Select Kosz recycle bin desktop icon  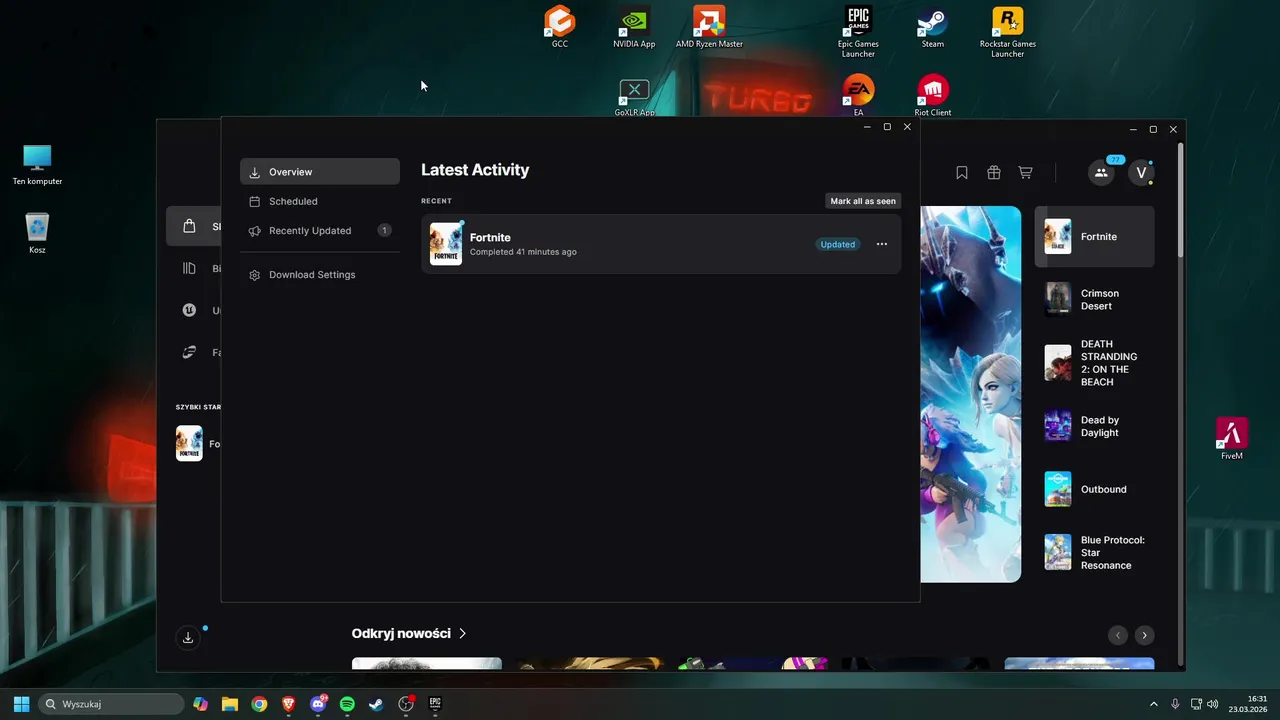[37, 233]
